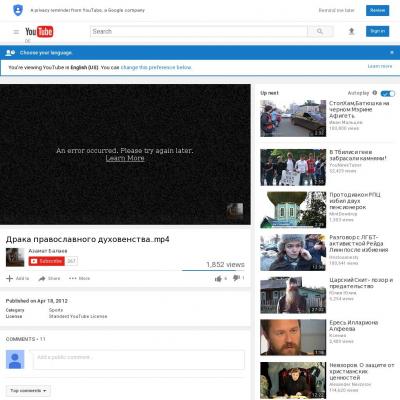Click change this preference below link

point(156,67)
